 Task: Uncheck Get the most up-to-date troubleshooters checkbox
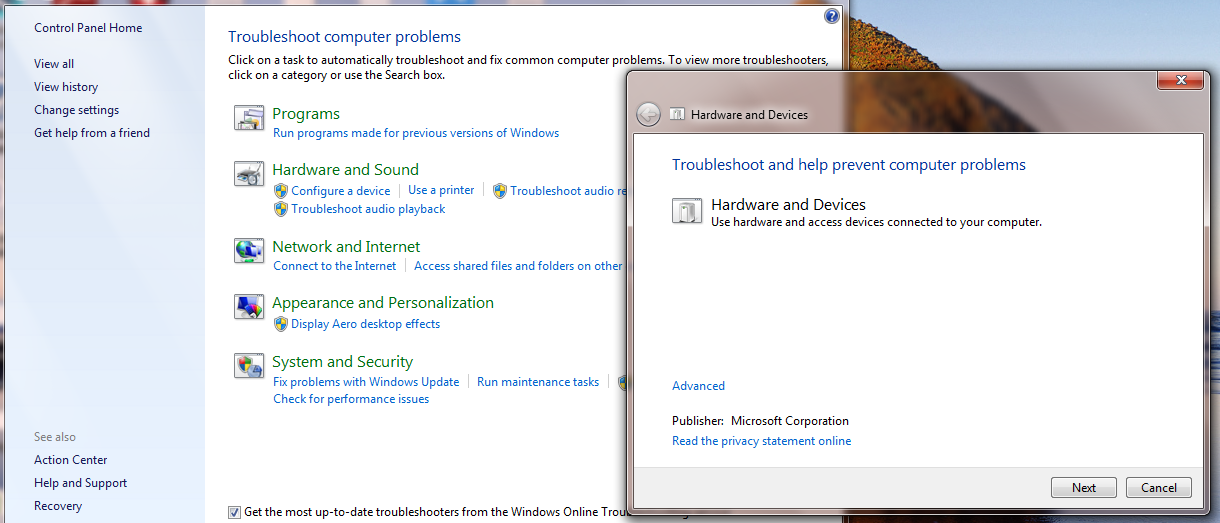234,512
